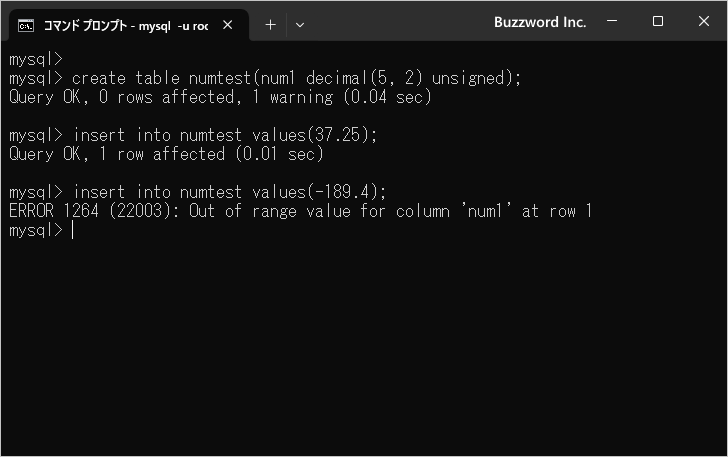728x457 pixels.
Task: Click the empty mysql prompt on first line
Action: (36, 59)
